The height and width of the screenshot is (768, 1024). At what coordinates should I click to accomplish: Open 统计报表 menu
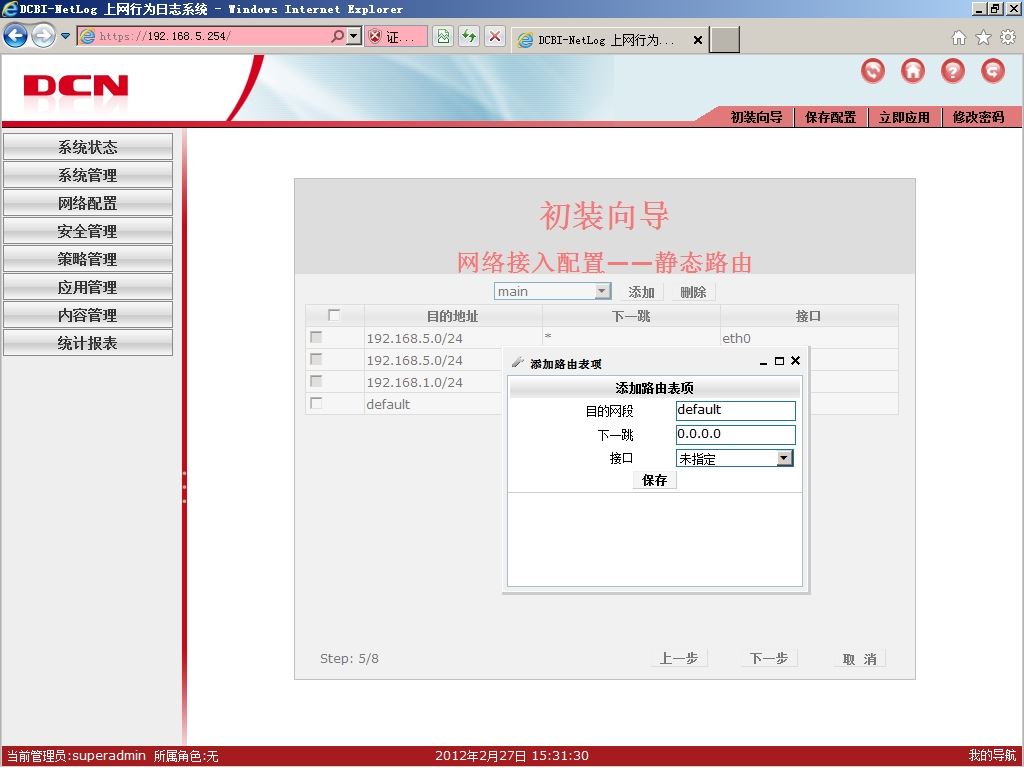click(88, 344)
